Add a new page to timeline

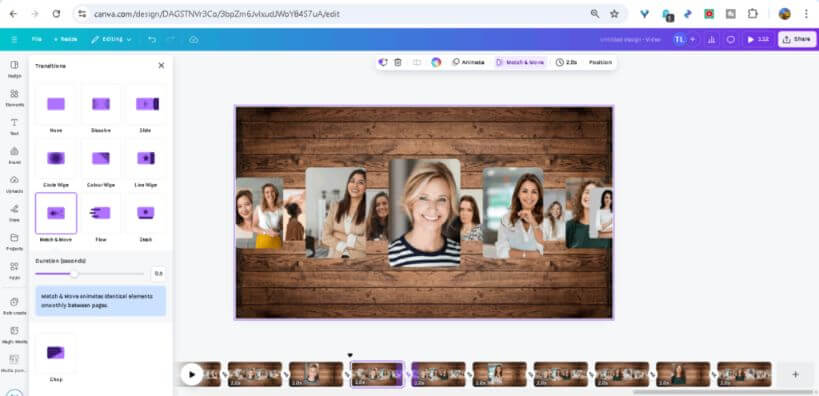(x=795, y=374)
